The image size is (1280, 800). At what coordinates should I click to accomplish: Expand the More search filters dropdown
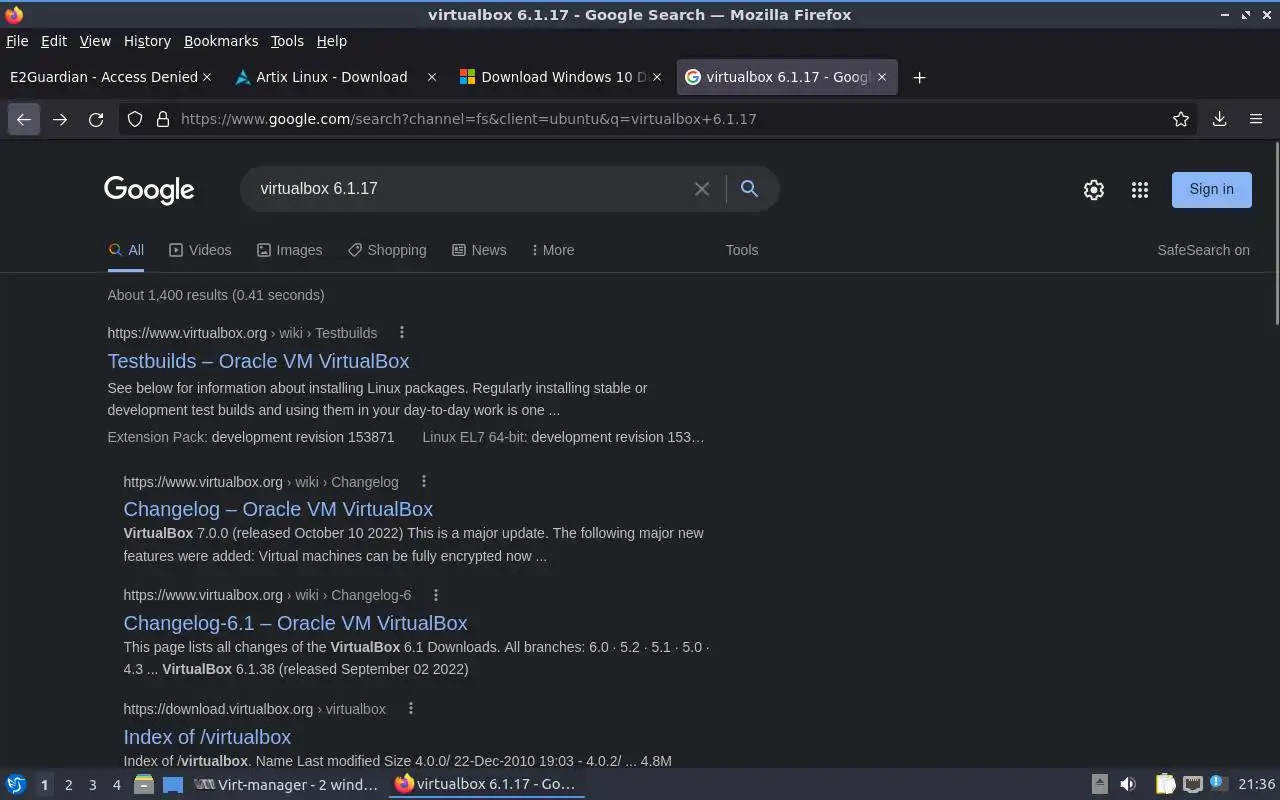(553, 250)
